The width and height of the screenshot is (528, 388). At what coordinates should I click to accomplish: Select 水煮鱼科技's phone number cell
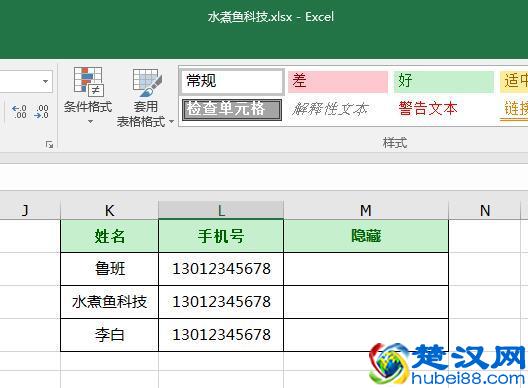(x=221, y=302)
